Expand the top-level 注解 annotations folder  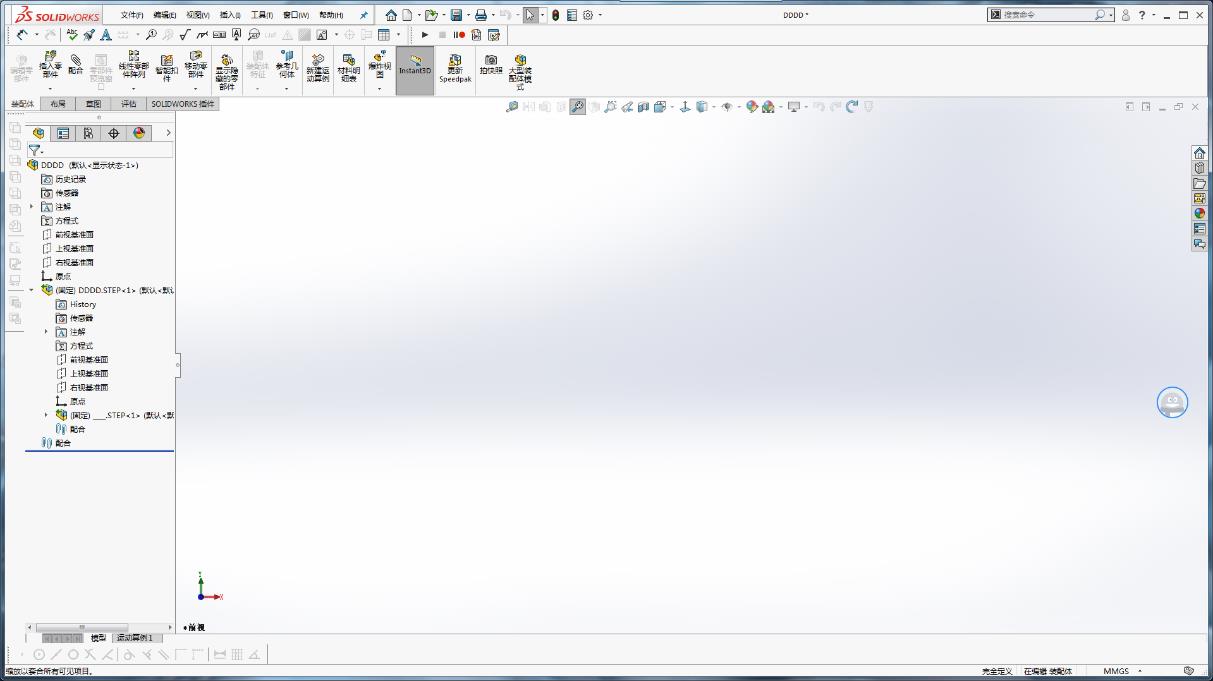32,207
